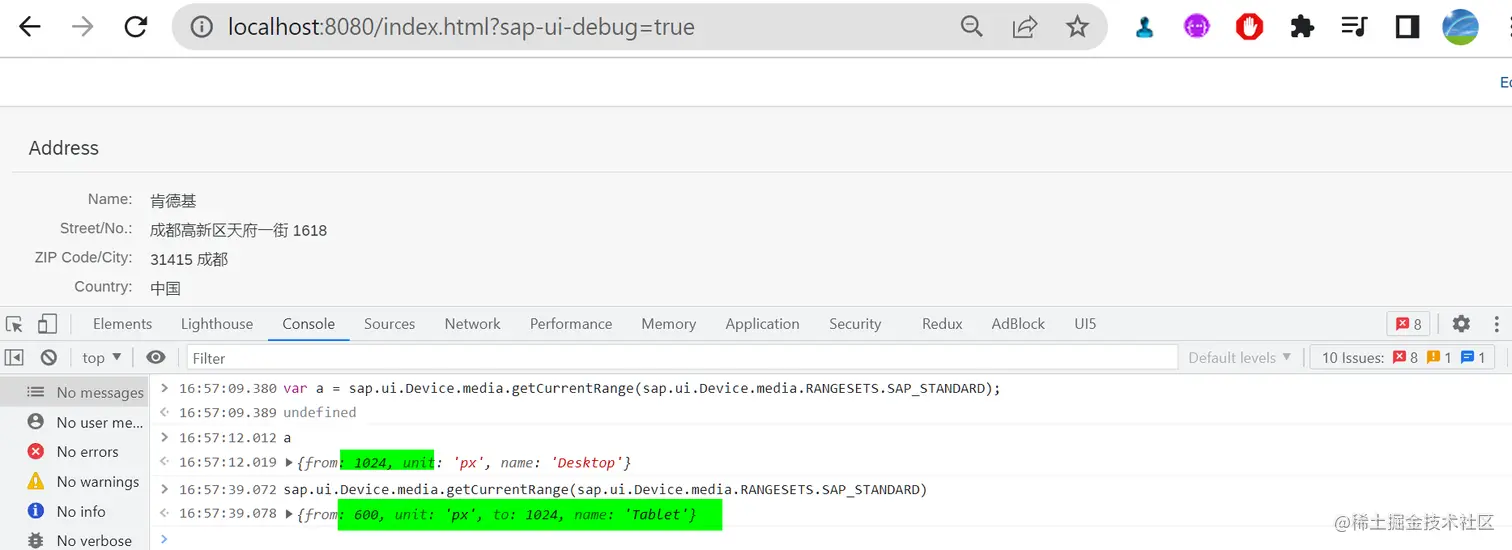This screenshot has width=1512, height=550.
Task: Open the Network tab
Action: tap(472, 324)
